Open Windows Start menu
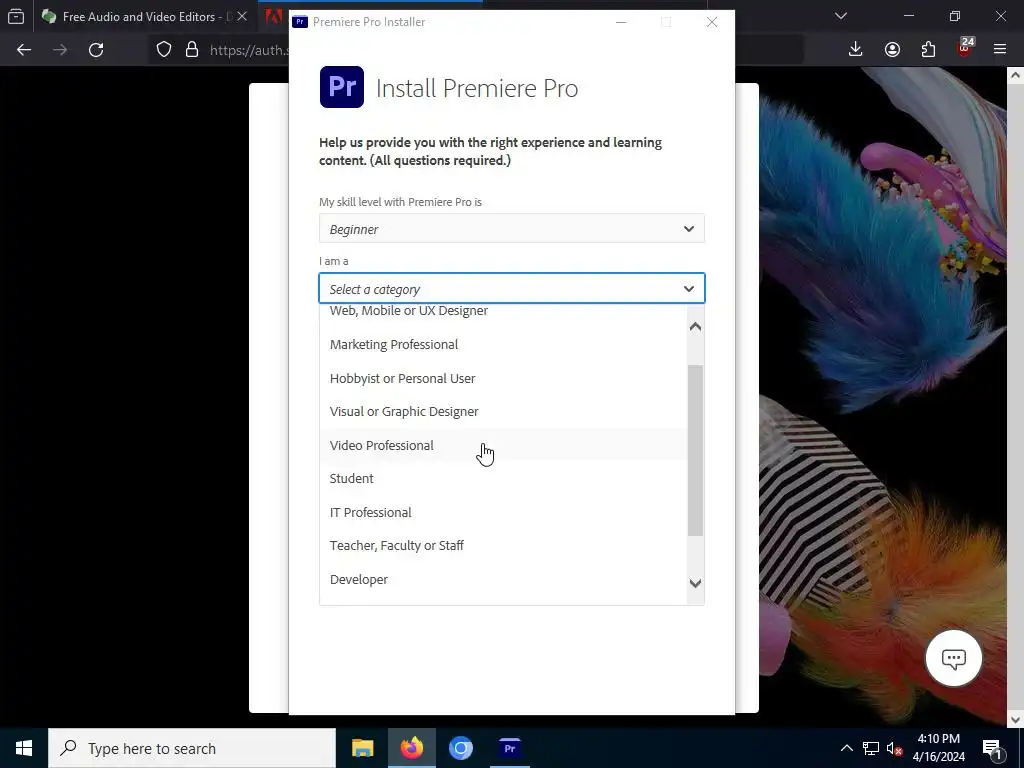This screenshot has width=1024, height=768. coord(24,748)
